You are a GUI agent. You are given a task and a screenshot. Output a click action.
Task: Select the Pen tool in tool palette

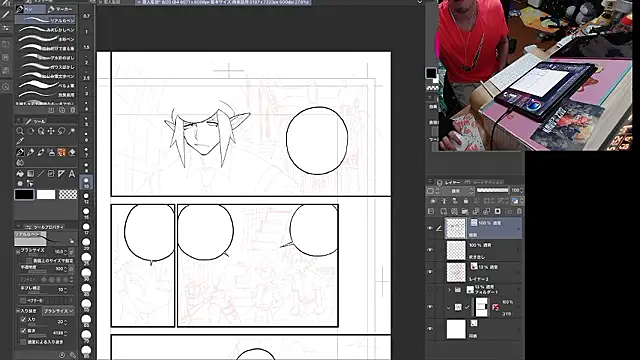click(x=20, y=153)
